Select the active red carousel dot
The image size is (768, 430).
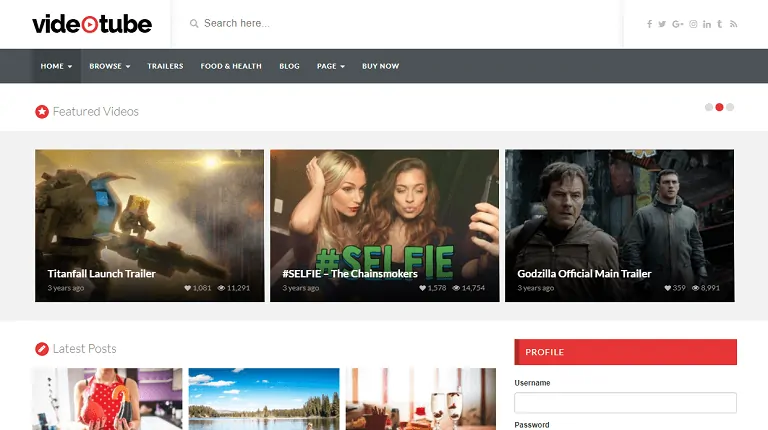click(x=719, y=107)
